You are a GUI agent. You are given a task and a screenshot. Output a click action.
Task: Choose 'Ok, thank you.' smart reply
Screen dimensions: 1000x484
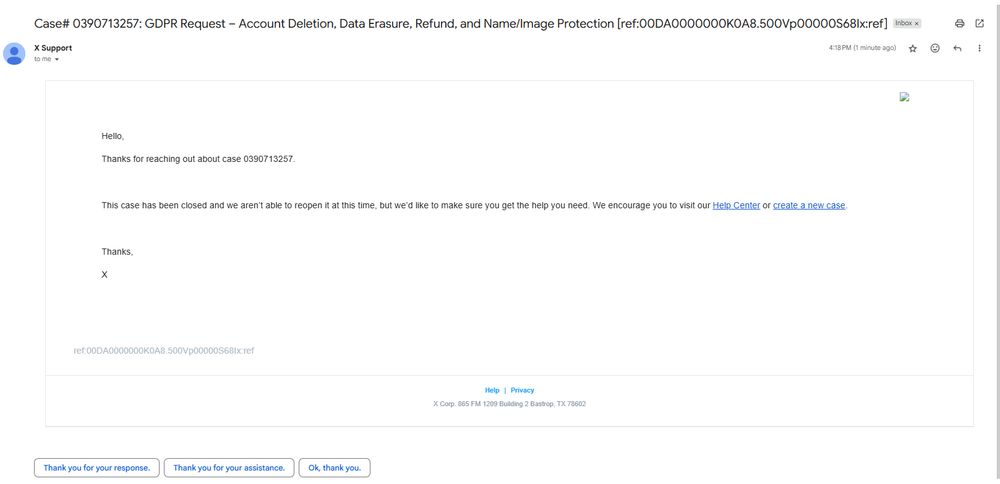(x=335, y=467)
